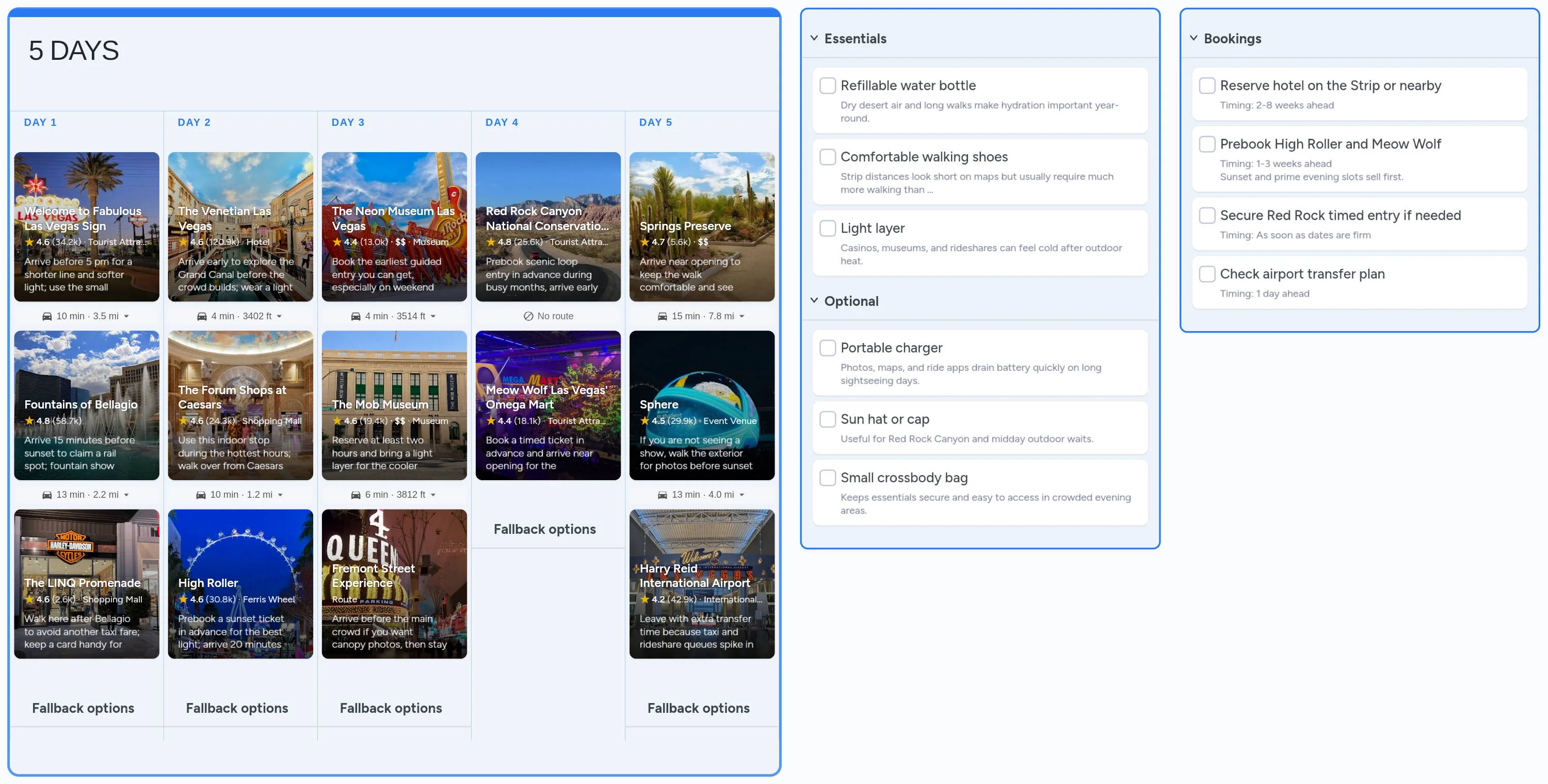
Task: Click car icon beside 4 min 3402 ft
Action: [x=202, y=316]
